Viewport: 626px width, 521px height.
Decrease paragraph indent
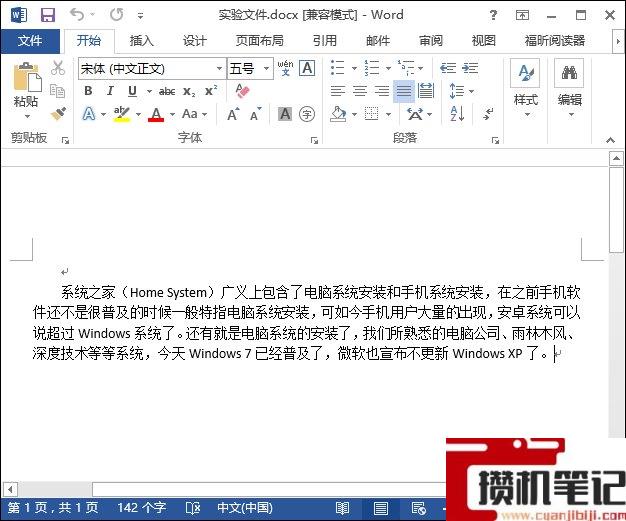pos(448,68)
